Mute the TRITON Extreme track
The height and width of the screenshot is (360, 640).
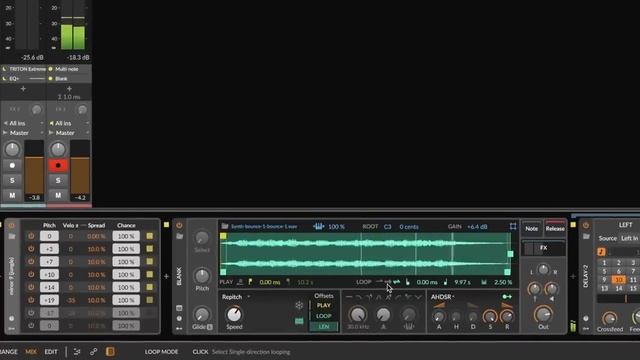coord(12,196)
